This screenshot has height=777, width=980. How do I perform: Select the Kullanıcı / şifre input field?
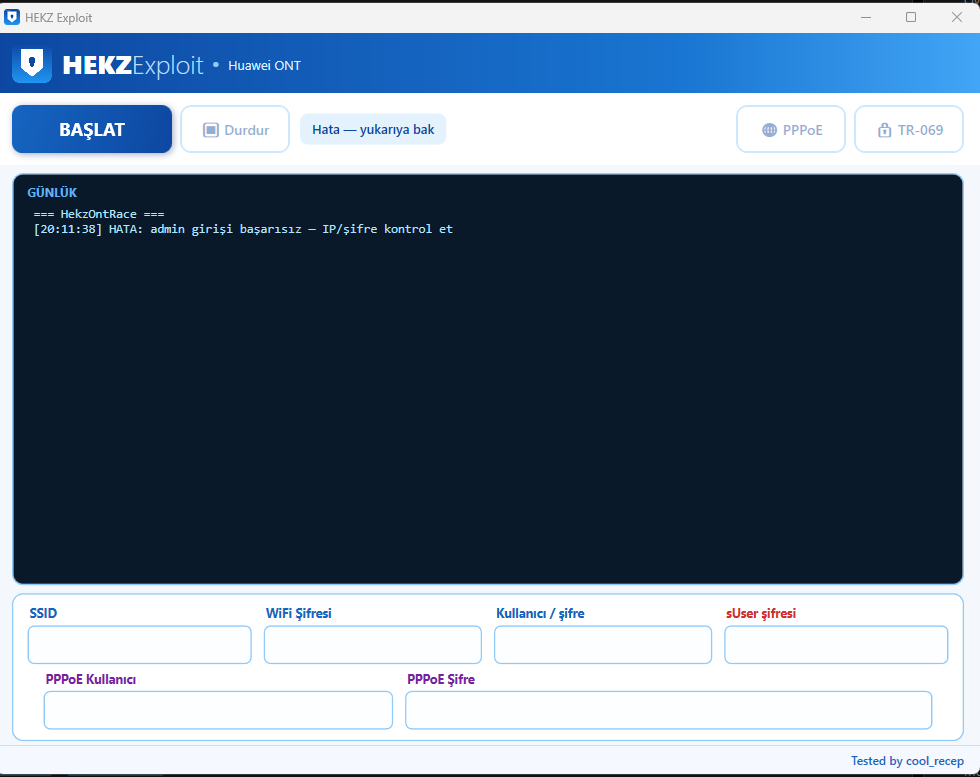click(603, 644)
